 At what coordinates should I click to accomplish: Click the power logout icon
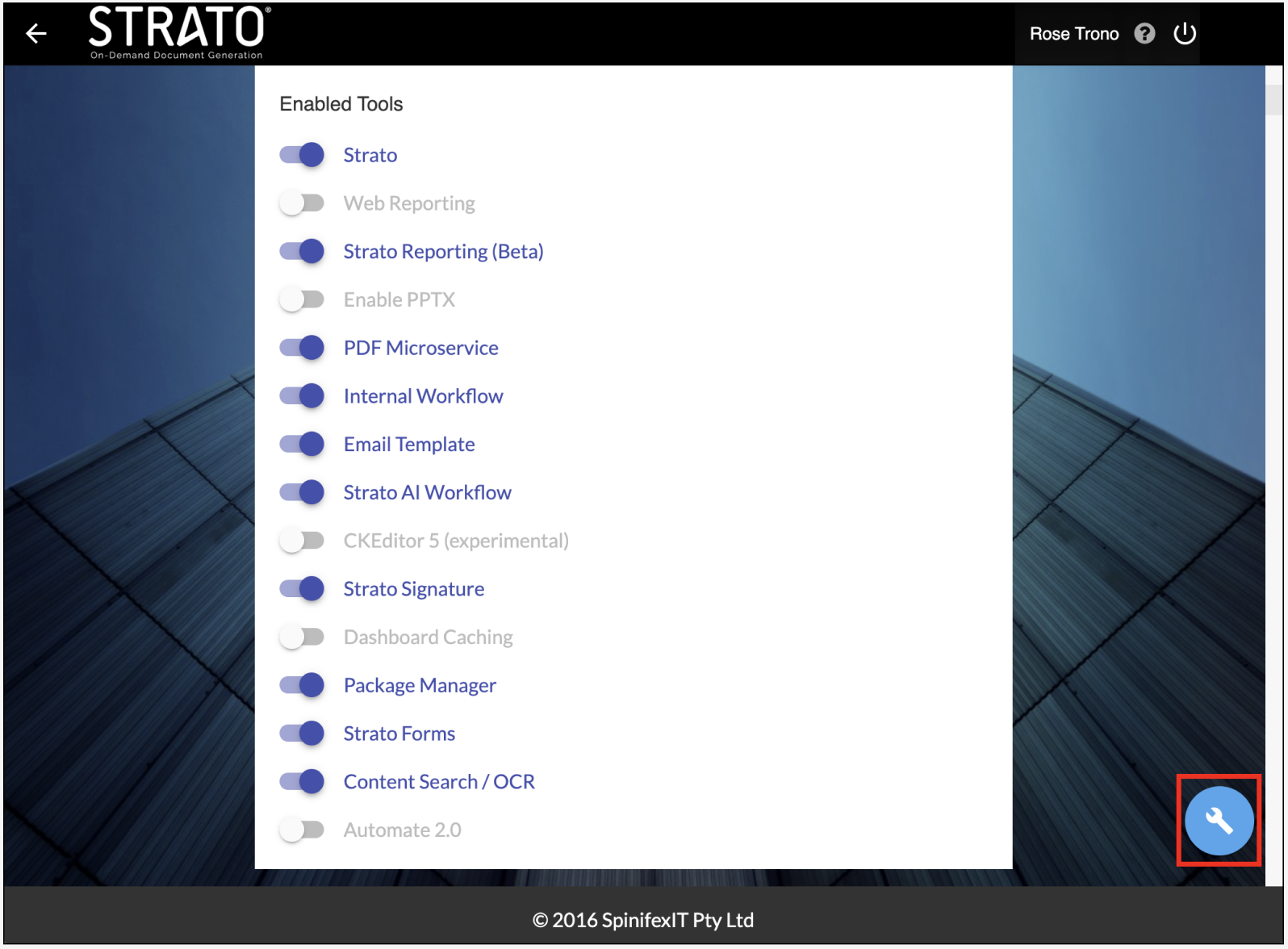pos(1184,33)
